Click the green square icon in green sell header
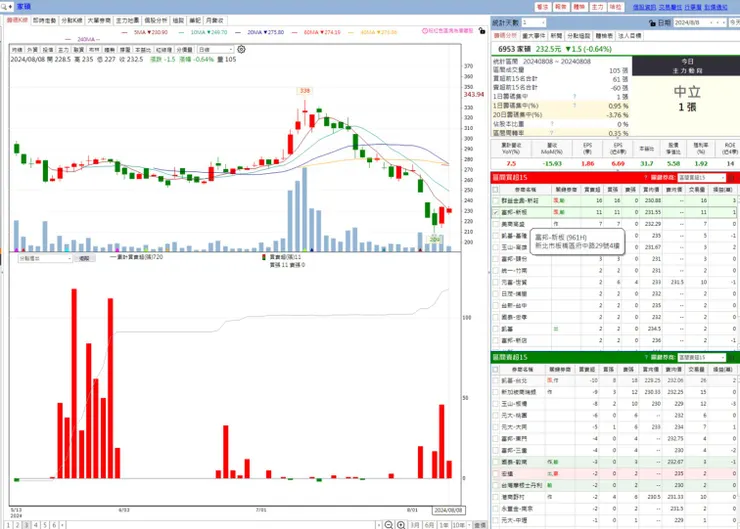The height and width of the screenshot is (529, 740). 732,357
